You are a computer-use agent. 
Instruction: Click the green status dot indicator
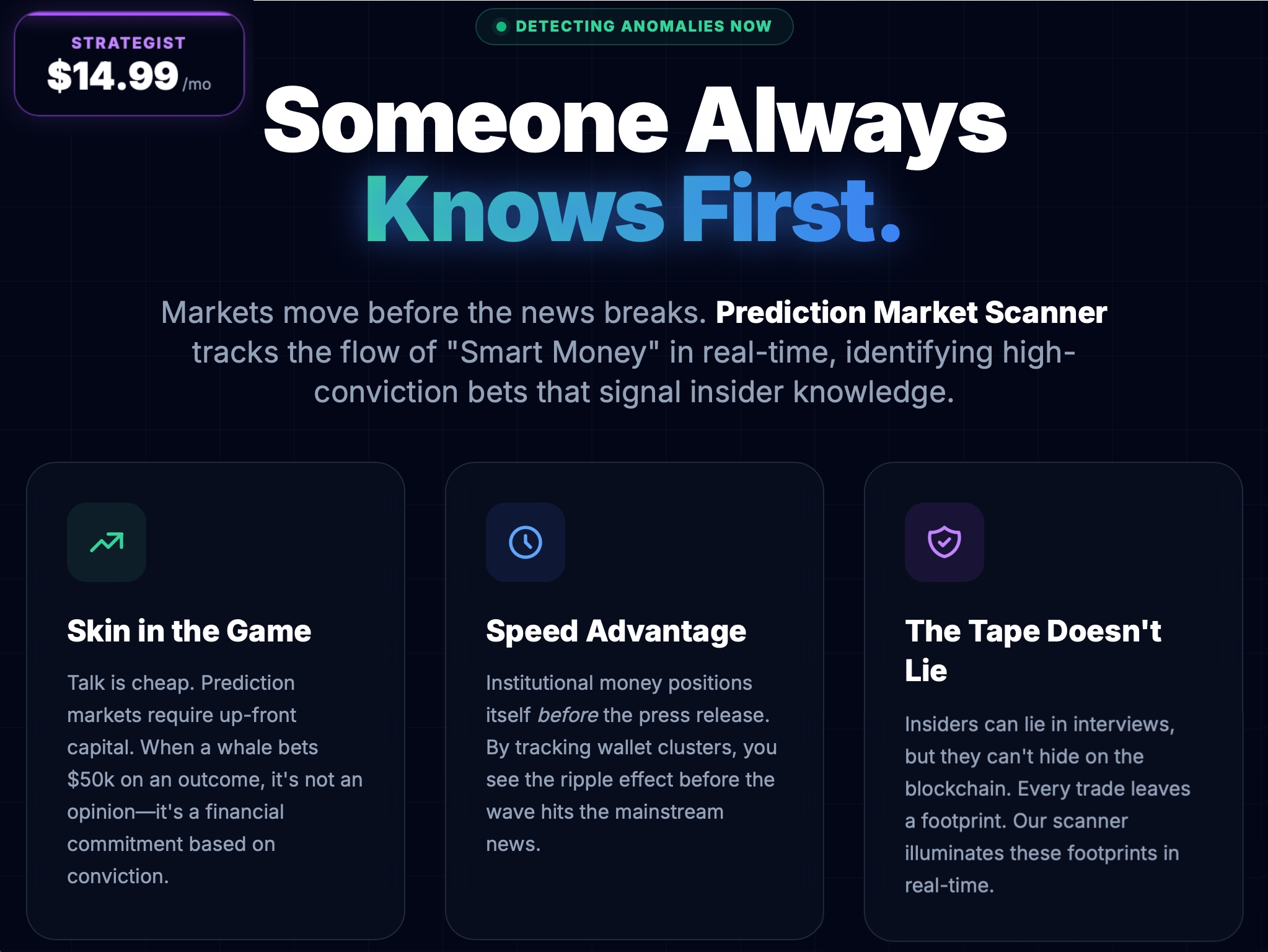[501, 27]
